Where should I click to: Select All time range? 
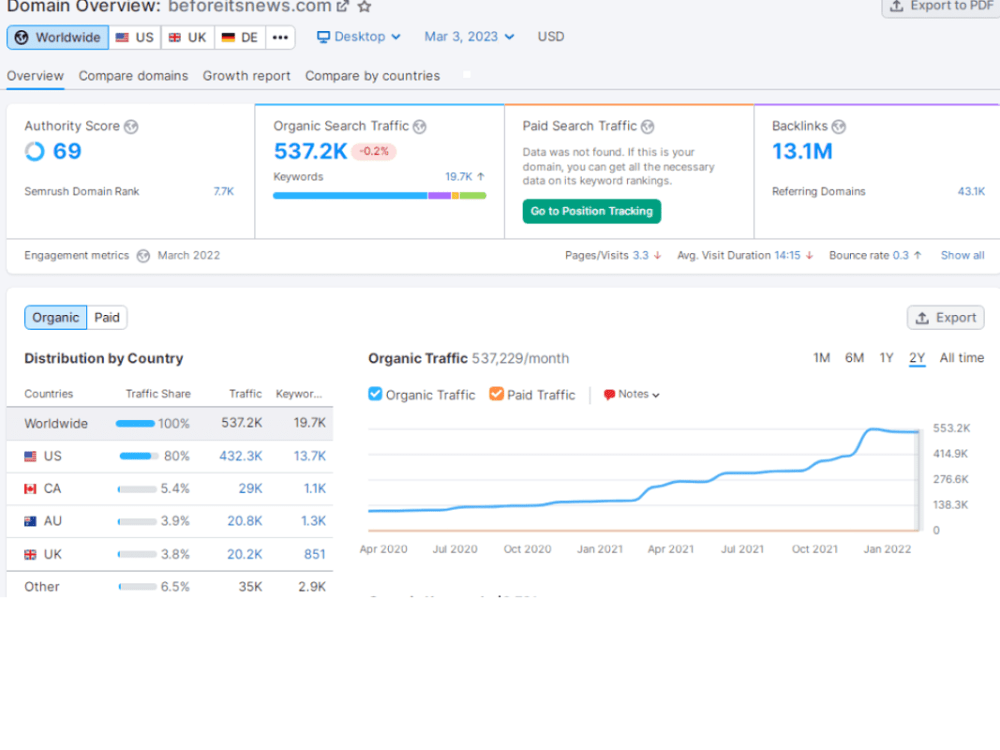pyautogui.click(x=962, y=358)
